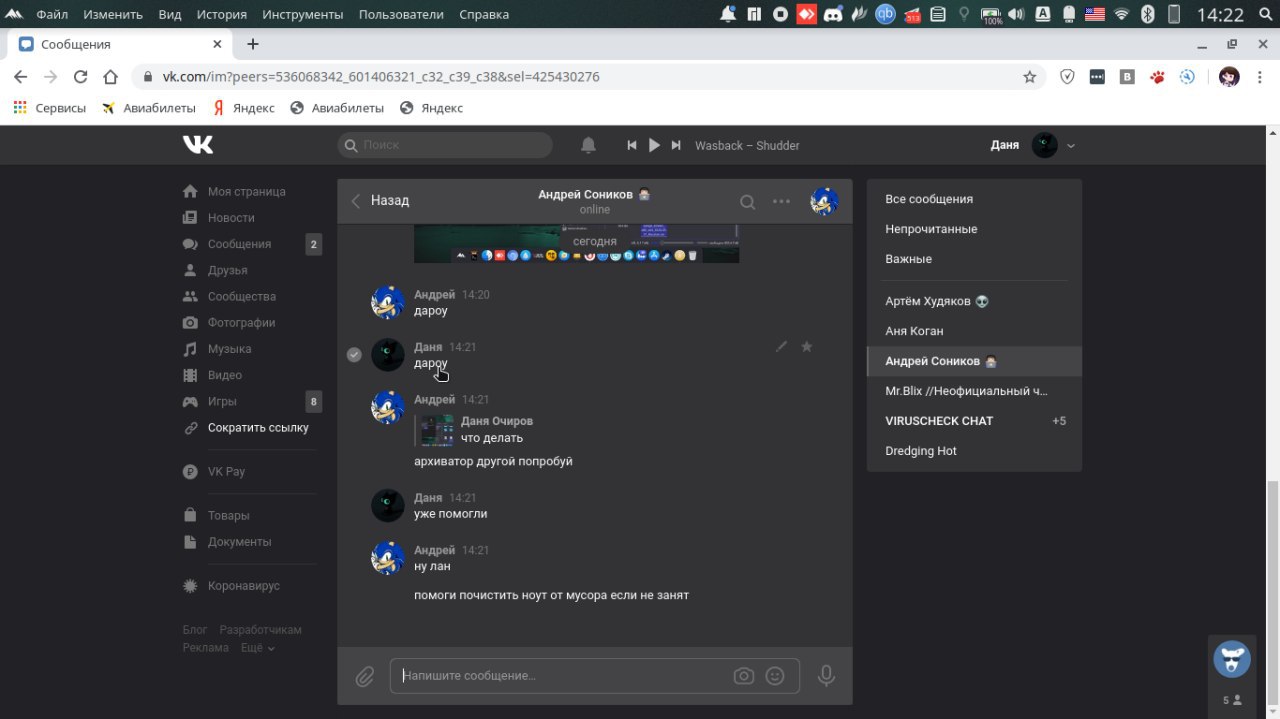This screenshot has width=1280, height=719.
Task: Mark Даня's message as important with star
Action: click(807, 347)
